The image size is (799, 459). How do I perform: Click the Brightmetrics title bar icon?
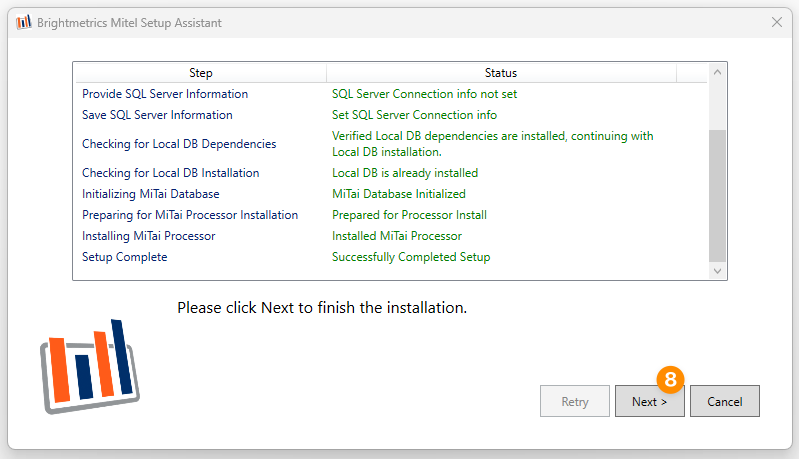pyautogui.click(x=23, y=22)
